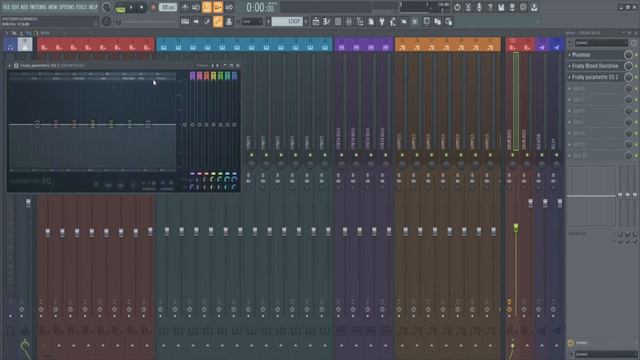The image size is (640, 360).
Task: Open the EDIT menu
Action: point(16,7)
